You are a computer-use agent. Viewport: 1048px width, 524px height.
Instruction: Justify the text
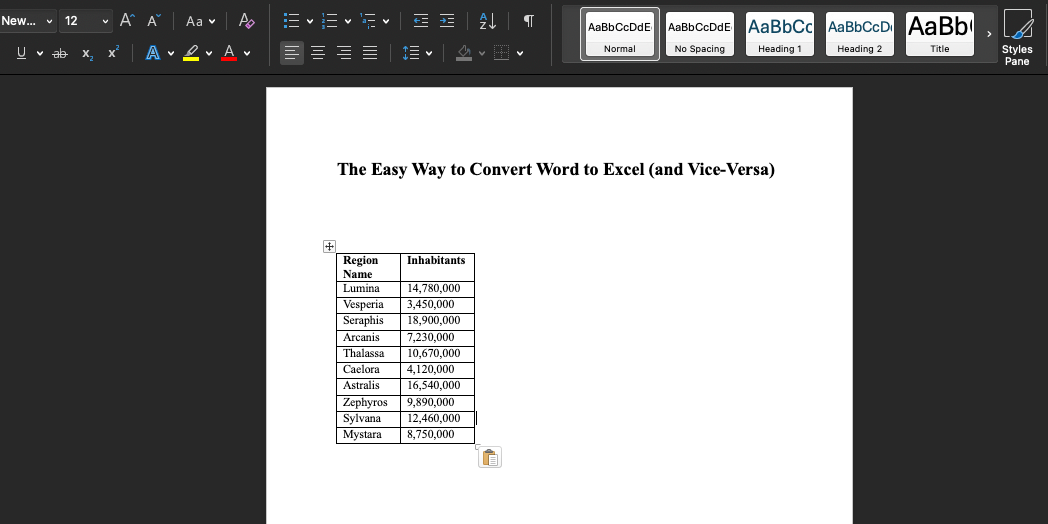coord(370,53)
